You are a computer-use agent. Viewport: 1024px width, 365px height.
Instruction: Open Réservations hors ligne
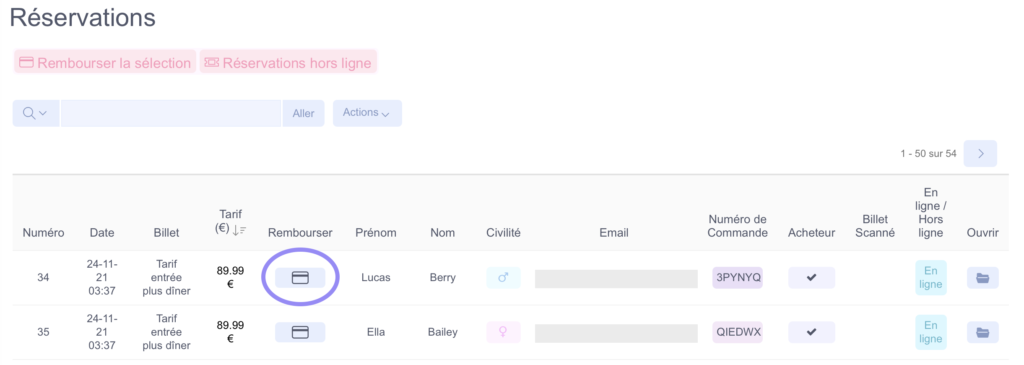coord(288,63)
